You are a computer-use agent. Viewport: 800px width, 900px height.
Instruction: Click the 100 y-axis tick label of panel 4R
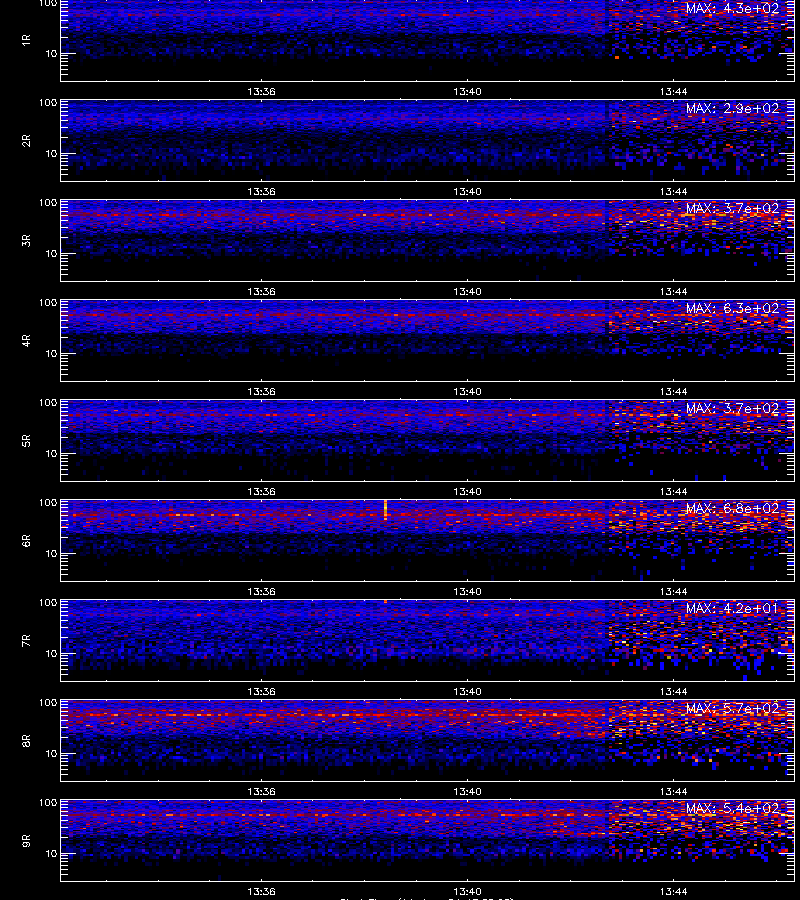(x=48, y=302)
